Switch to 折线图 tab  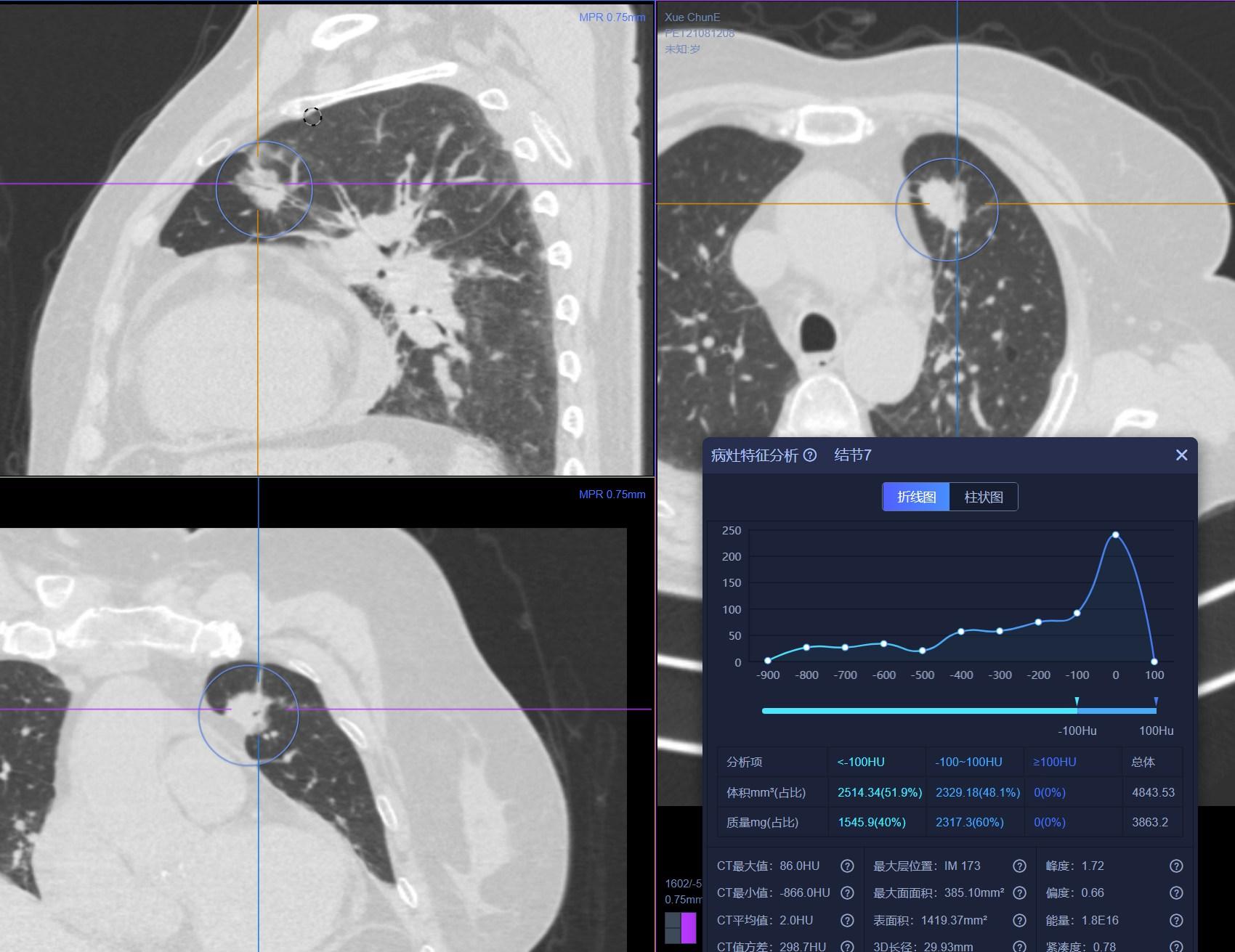tap(916, 497)
